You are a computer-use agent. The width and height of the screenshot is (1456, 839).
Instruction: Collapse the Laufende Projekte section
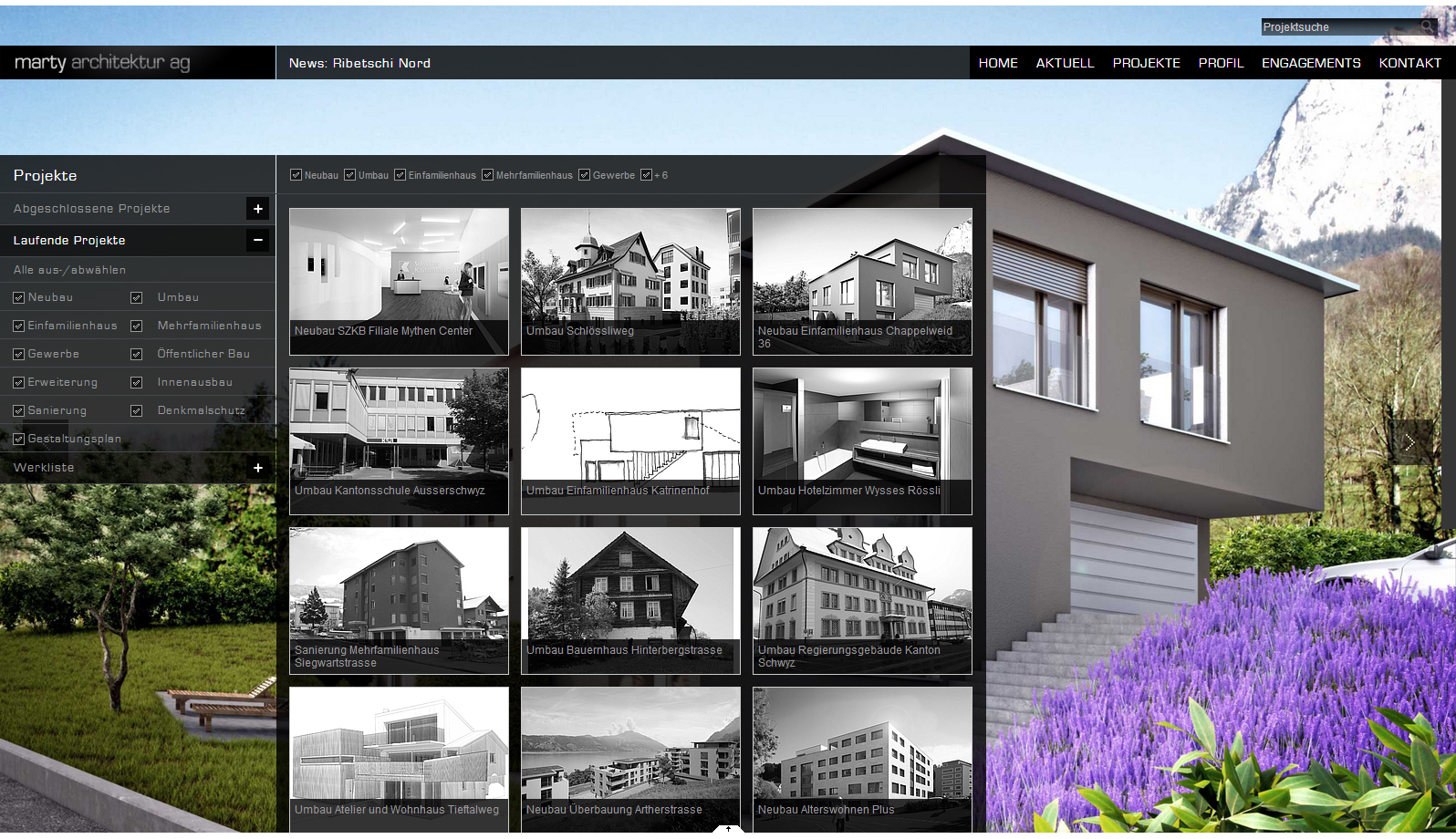[257, 241]
